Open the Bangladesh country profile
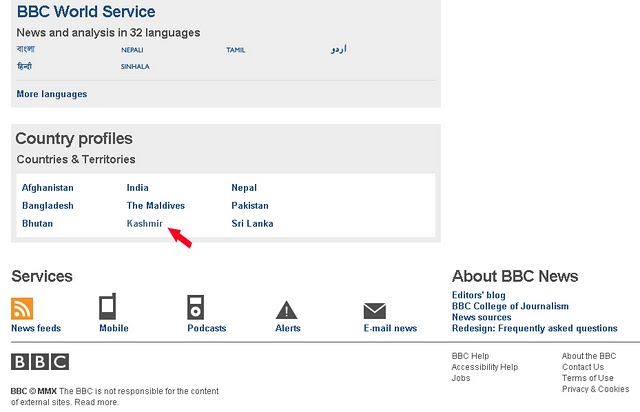640x412 pixels. point(48,206)
